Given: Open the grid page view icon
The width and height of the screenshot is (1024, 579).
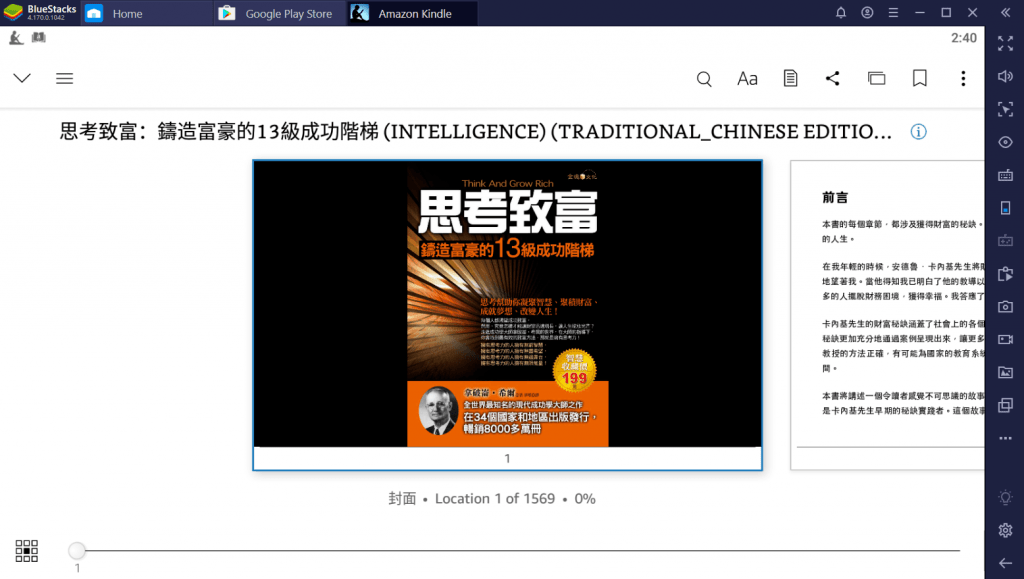Looking at the screenshot, I should click(27, 550).
